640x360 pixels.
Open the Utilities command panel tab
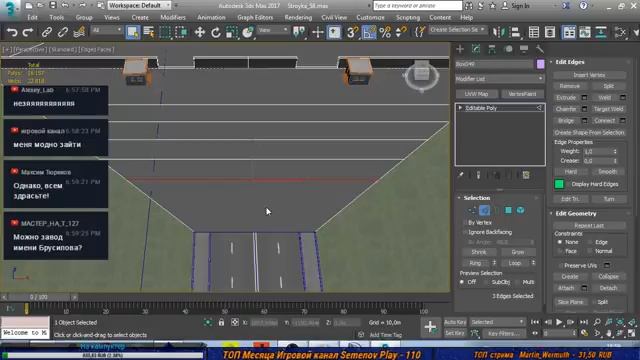[x=540, y=49]
